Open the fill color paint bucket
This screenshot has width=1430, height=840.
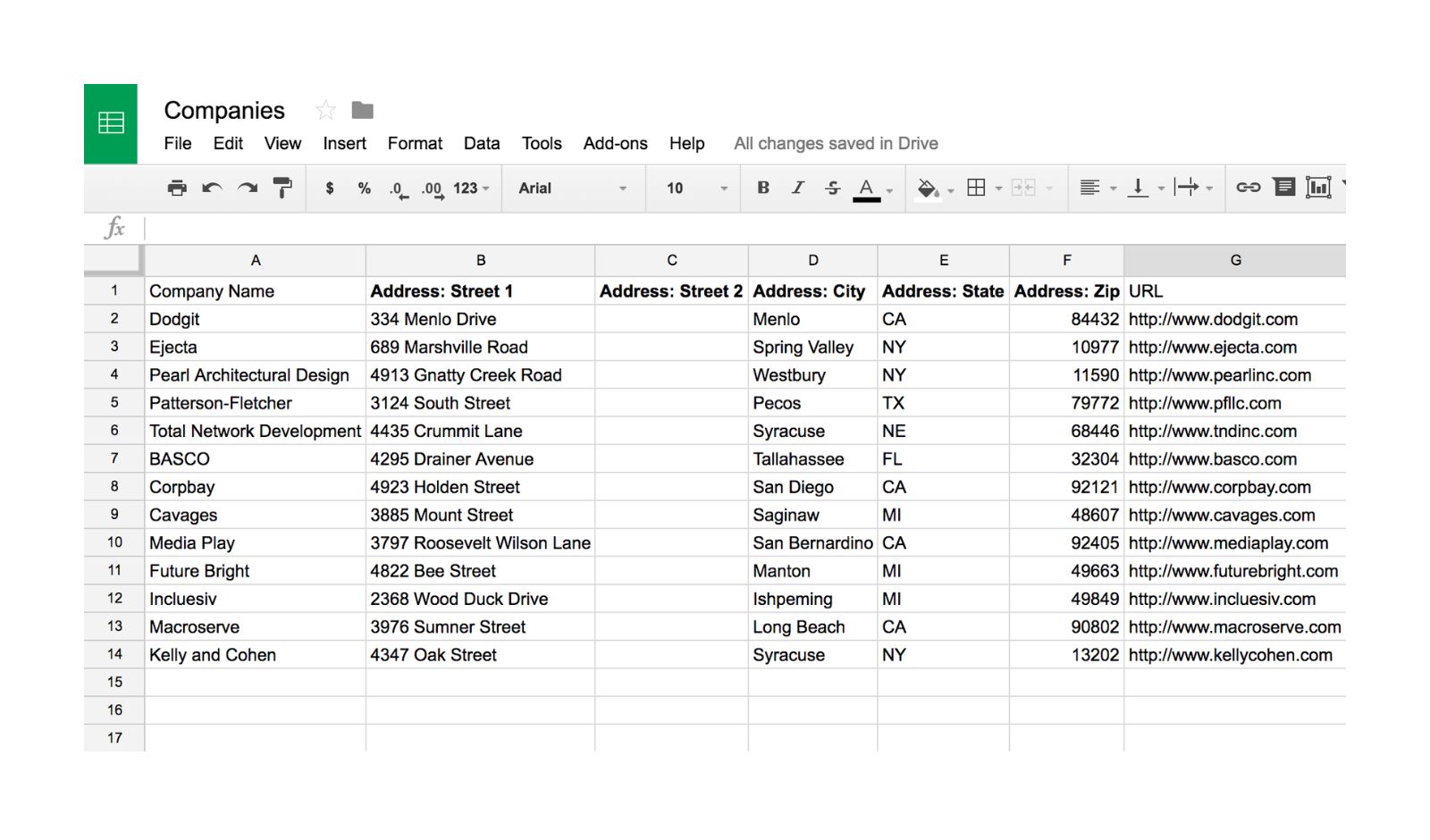pyautogui.click(x=928, y=189)
